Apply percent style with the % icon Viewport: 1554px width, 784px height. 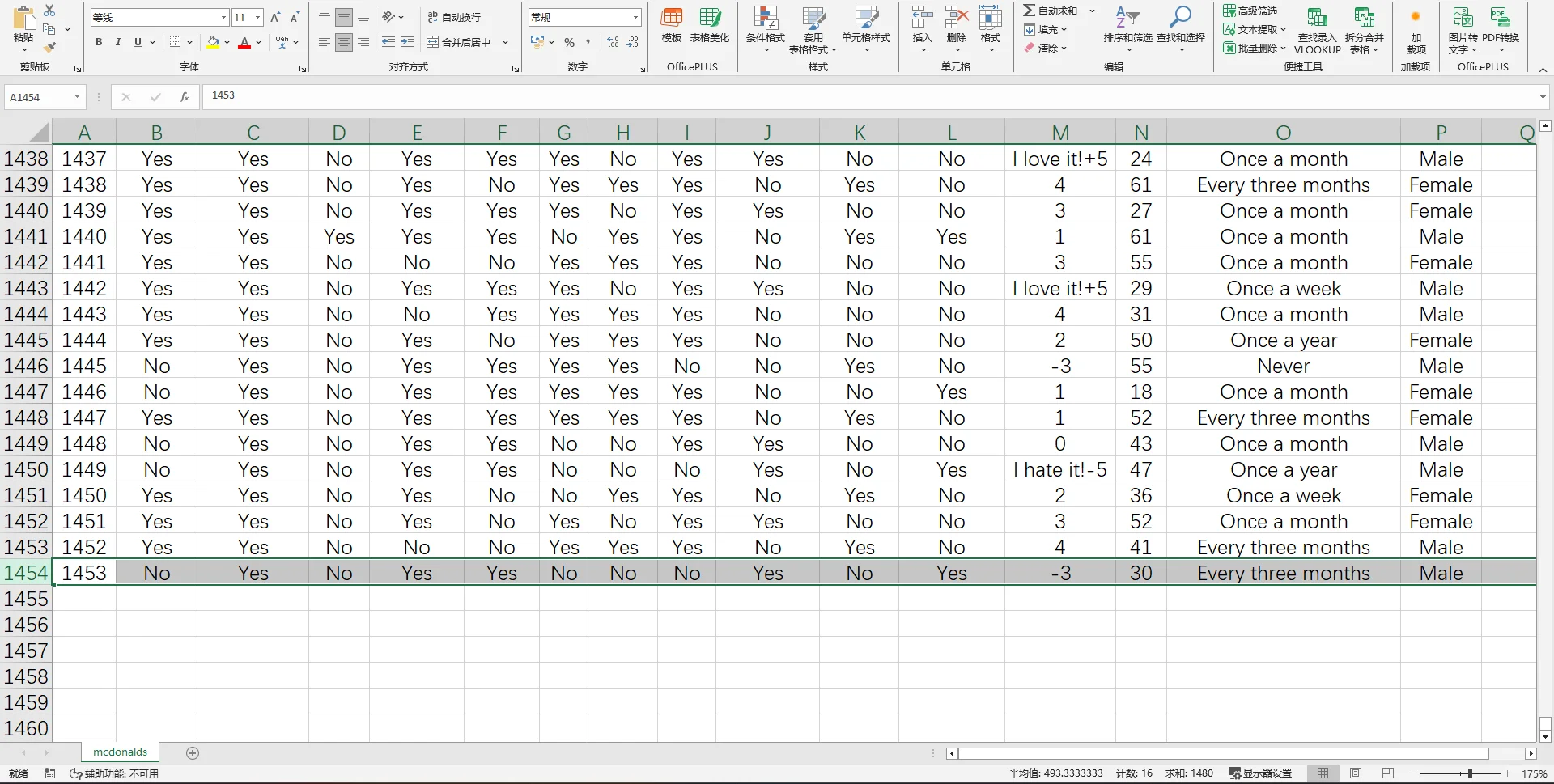[x=570, y=42]
